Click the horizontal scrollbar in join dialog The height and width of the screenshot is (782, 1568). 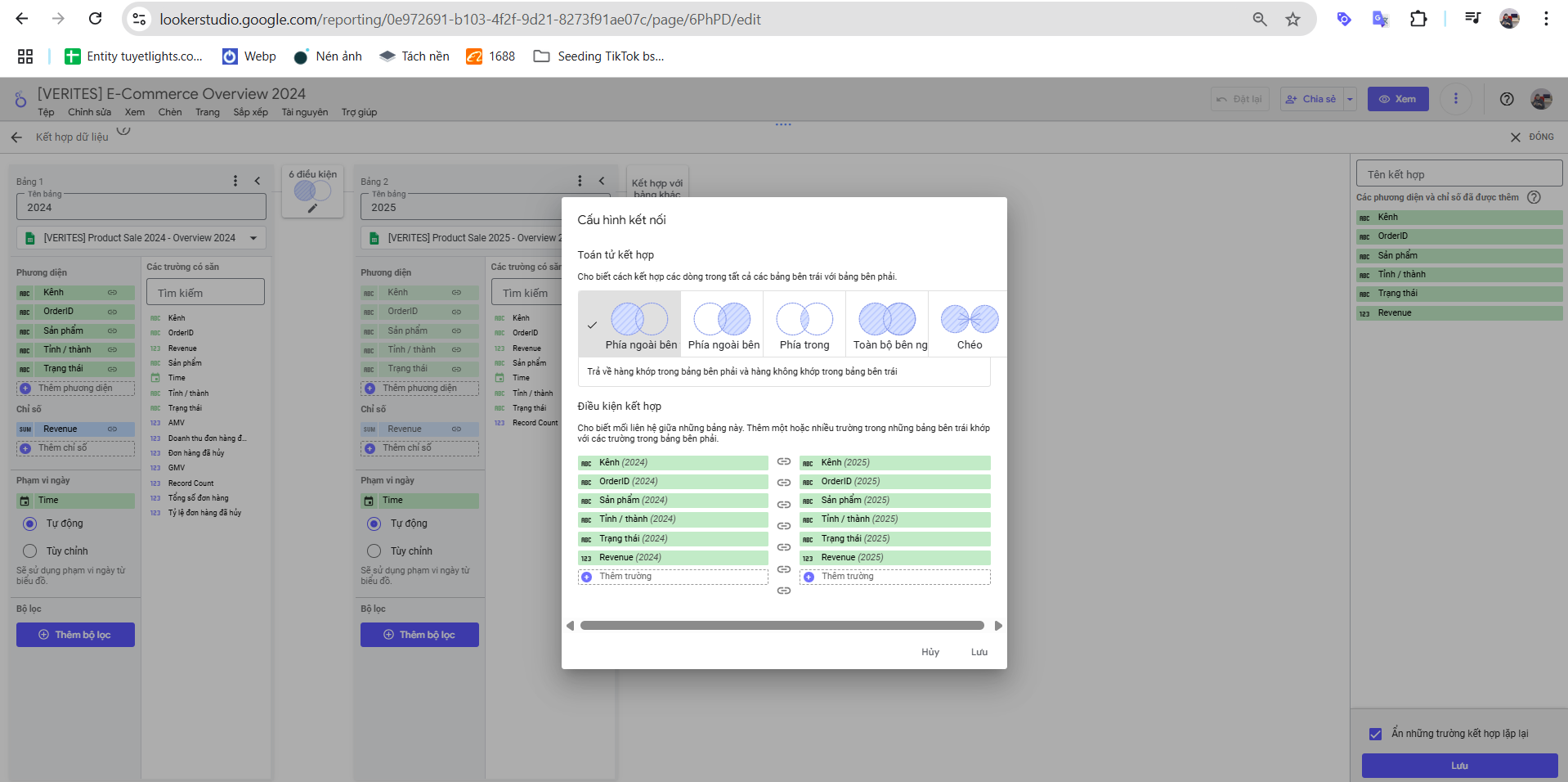point(782,626)
